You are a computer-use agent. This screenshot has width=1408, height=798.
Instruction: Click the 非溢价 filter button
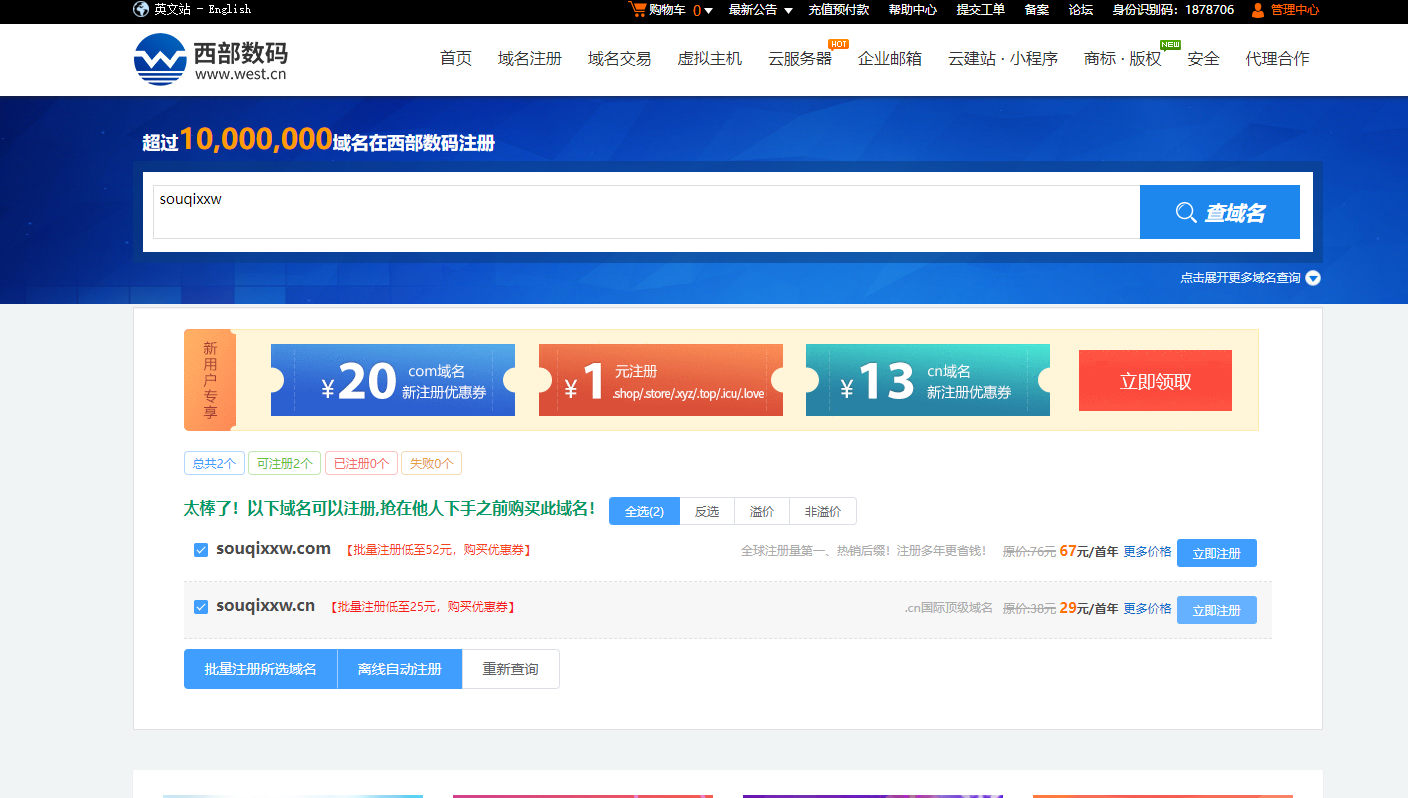[x=823, y=511]
